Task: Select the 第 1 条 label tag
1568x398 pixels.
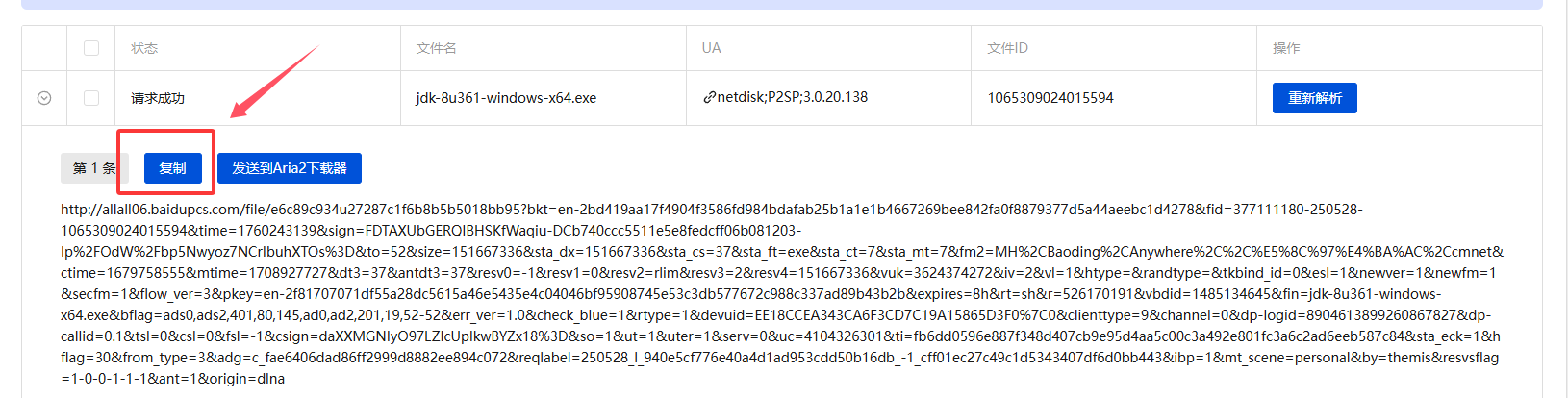Action: tap(89, 168)
